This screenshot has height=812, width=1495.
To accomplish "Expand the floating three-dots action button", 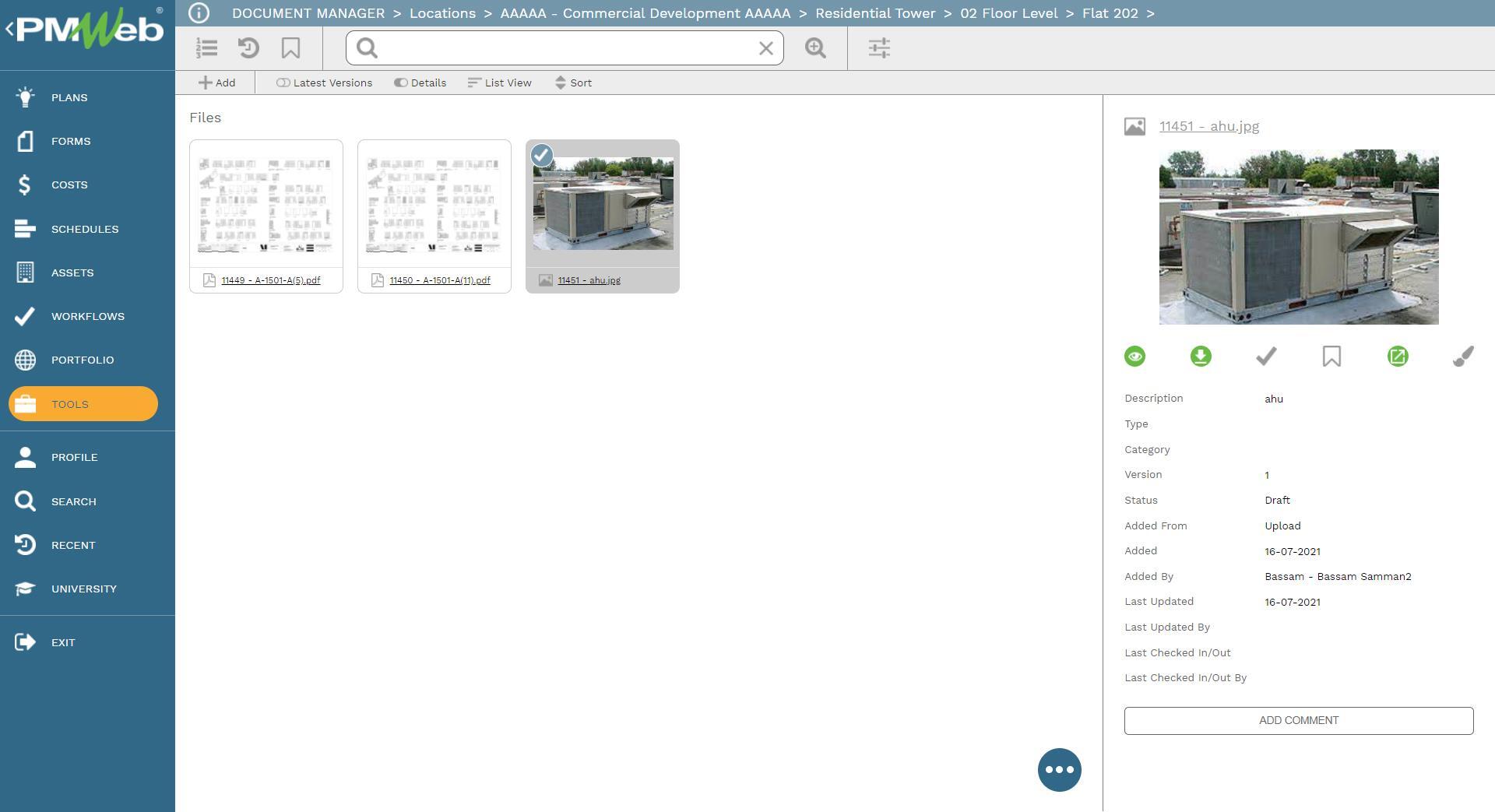I will (1059, 770).
